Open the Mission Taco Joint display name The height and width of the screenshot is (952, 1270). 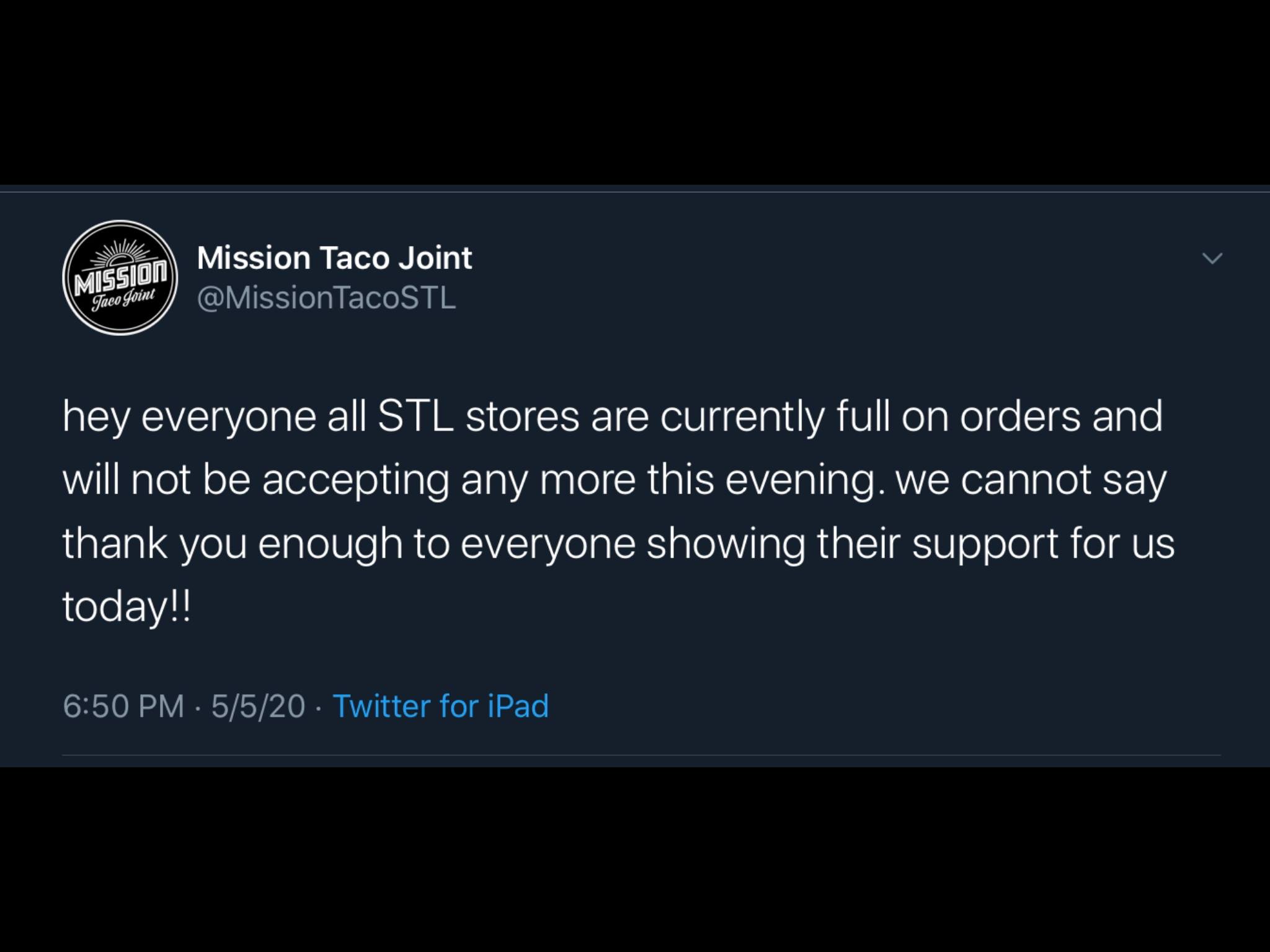point(334,258)
